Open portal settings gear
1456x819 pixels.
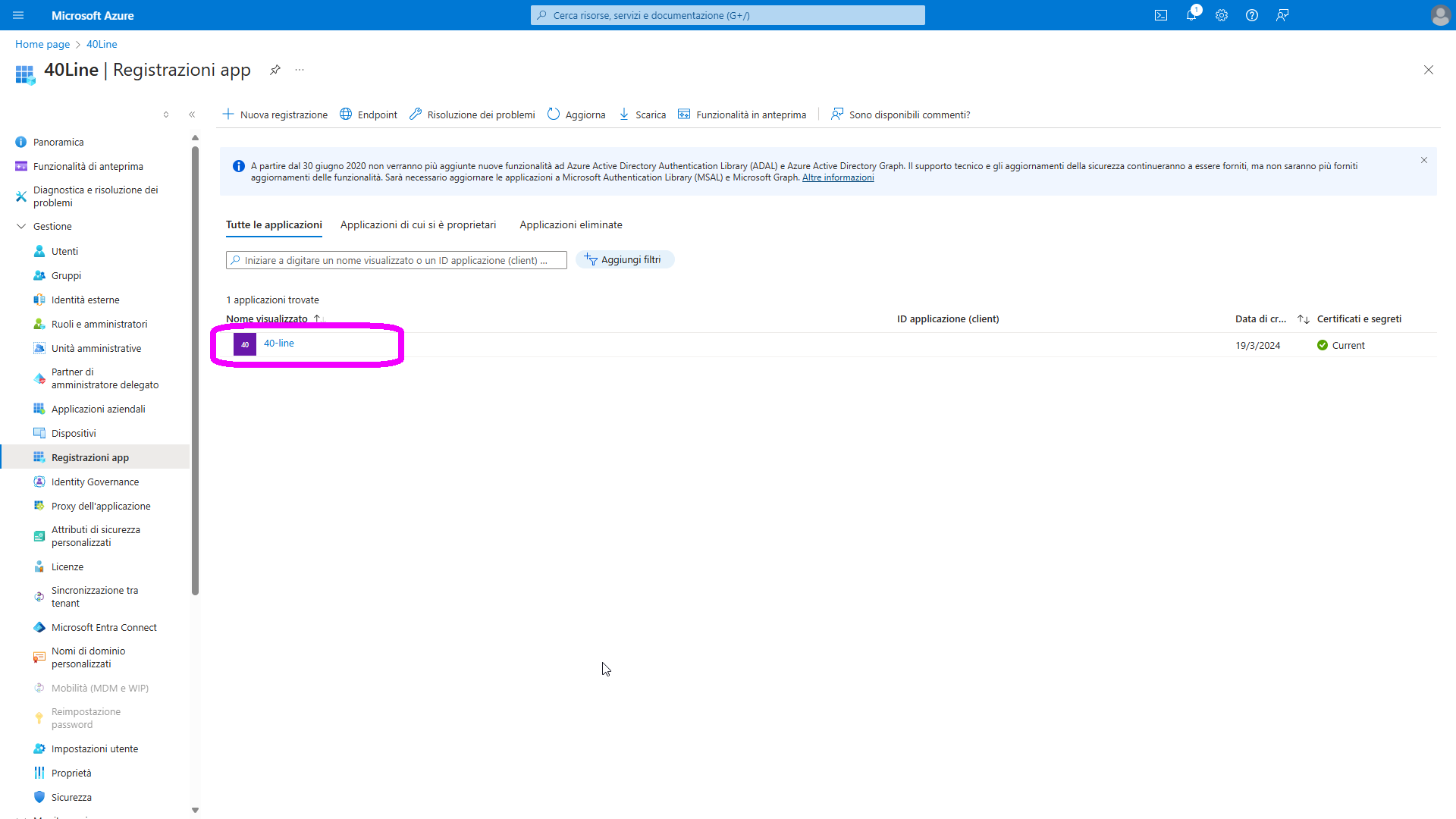coord(1222,15)
